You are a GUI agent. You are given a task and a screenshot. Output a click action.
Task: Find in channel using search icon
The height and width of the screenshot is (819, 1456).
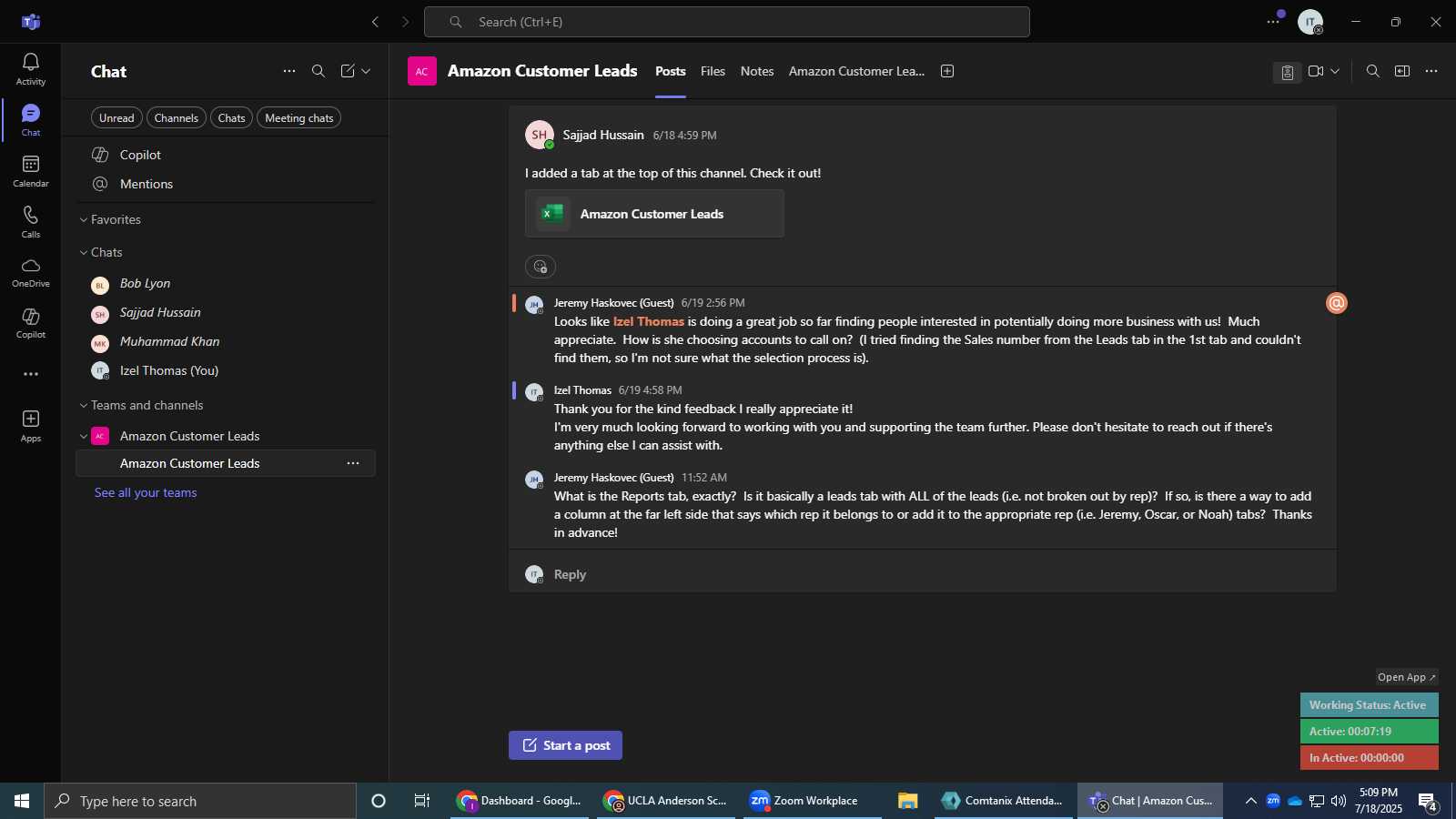1373,71
